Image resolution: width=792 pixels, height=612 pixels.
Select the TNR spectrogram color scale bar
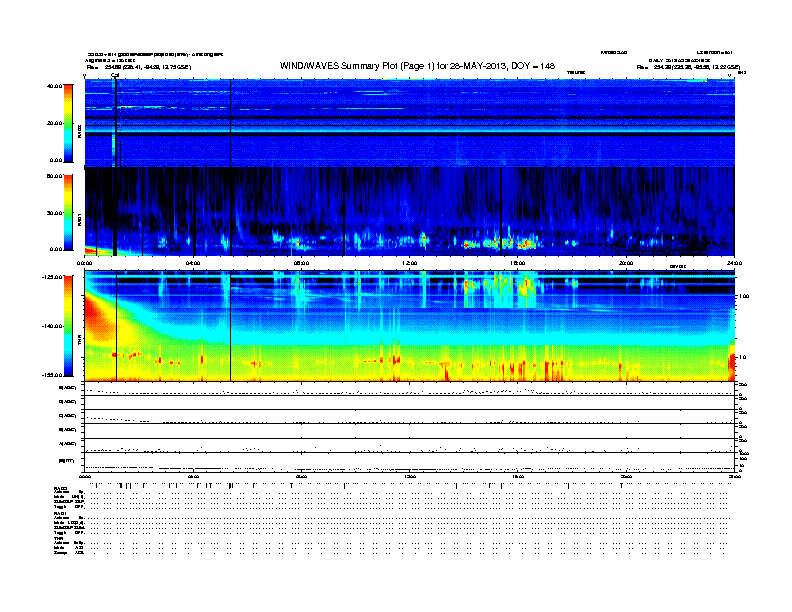point(68,326)
